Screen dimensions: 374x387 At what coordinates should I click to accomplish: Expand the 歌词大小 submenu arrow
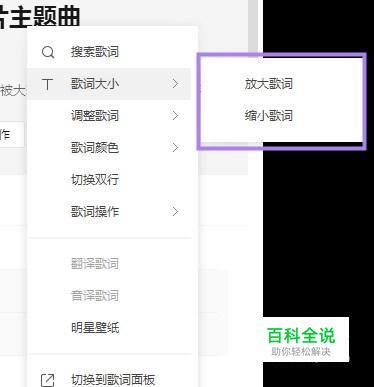(x=175, y=84)
